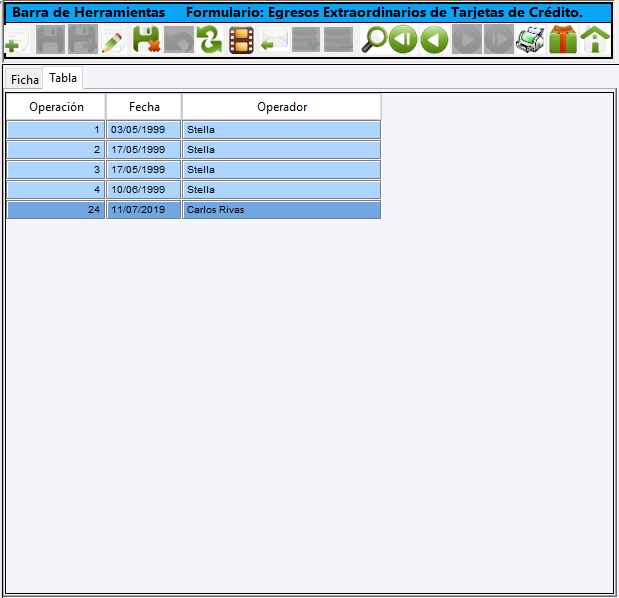
Task: Click the Stella operator cell in operation 4 row
Action: [x=281, y=190]
